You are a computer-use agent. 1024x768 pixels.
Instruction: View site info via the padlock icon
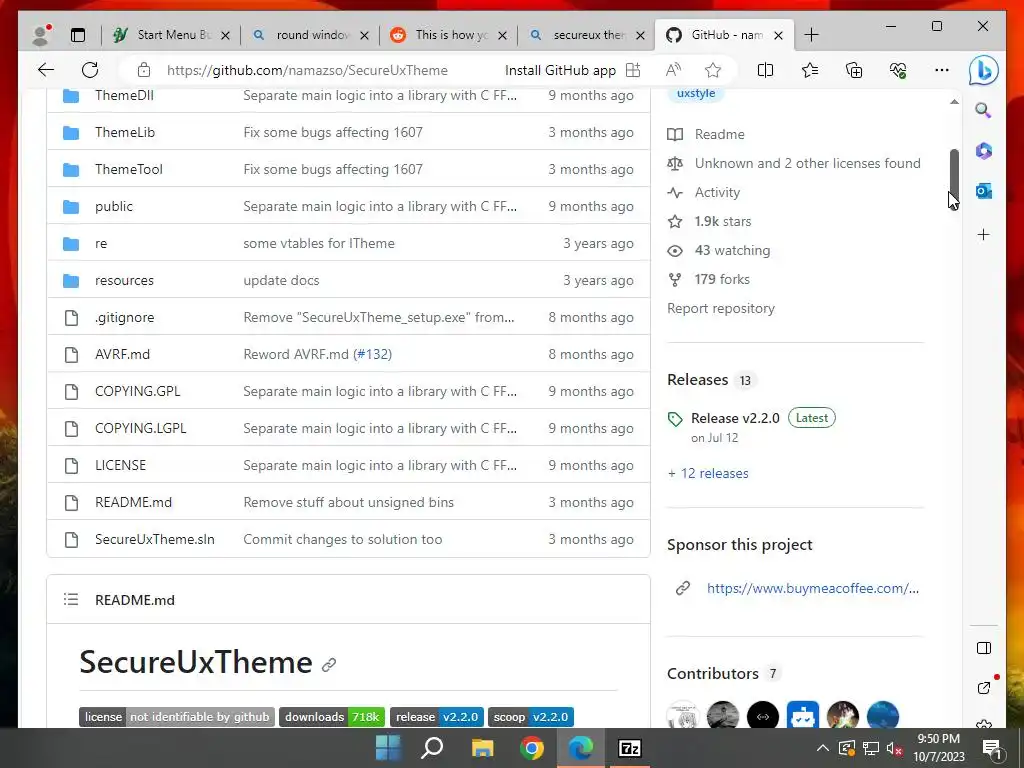[144, 70]
